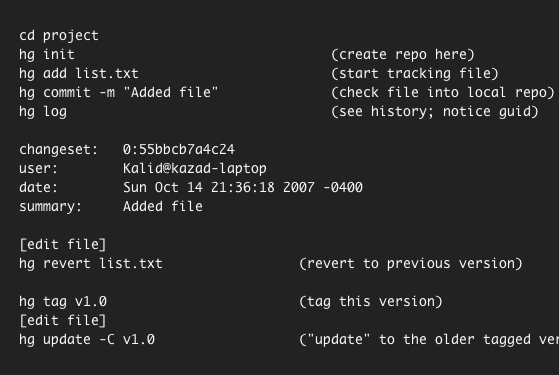This screenshot has height=375, width=559.
Task: Click the 'hg log' command
Action: [x=43, y=112]
